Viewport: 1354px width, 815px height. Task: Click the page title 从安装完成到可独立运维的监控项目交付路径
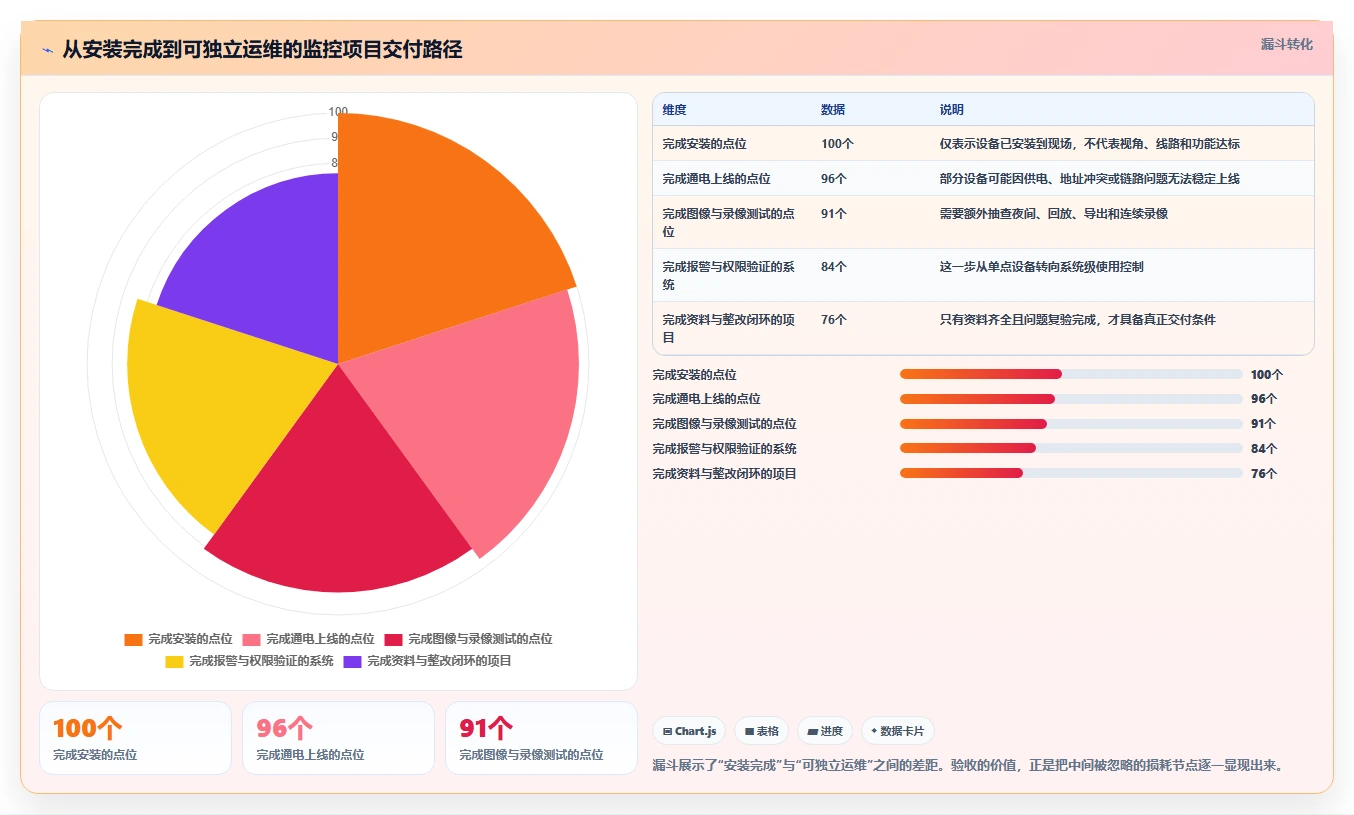click(262, 50)
